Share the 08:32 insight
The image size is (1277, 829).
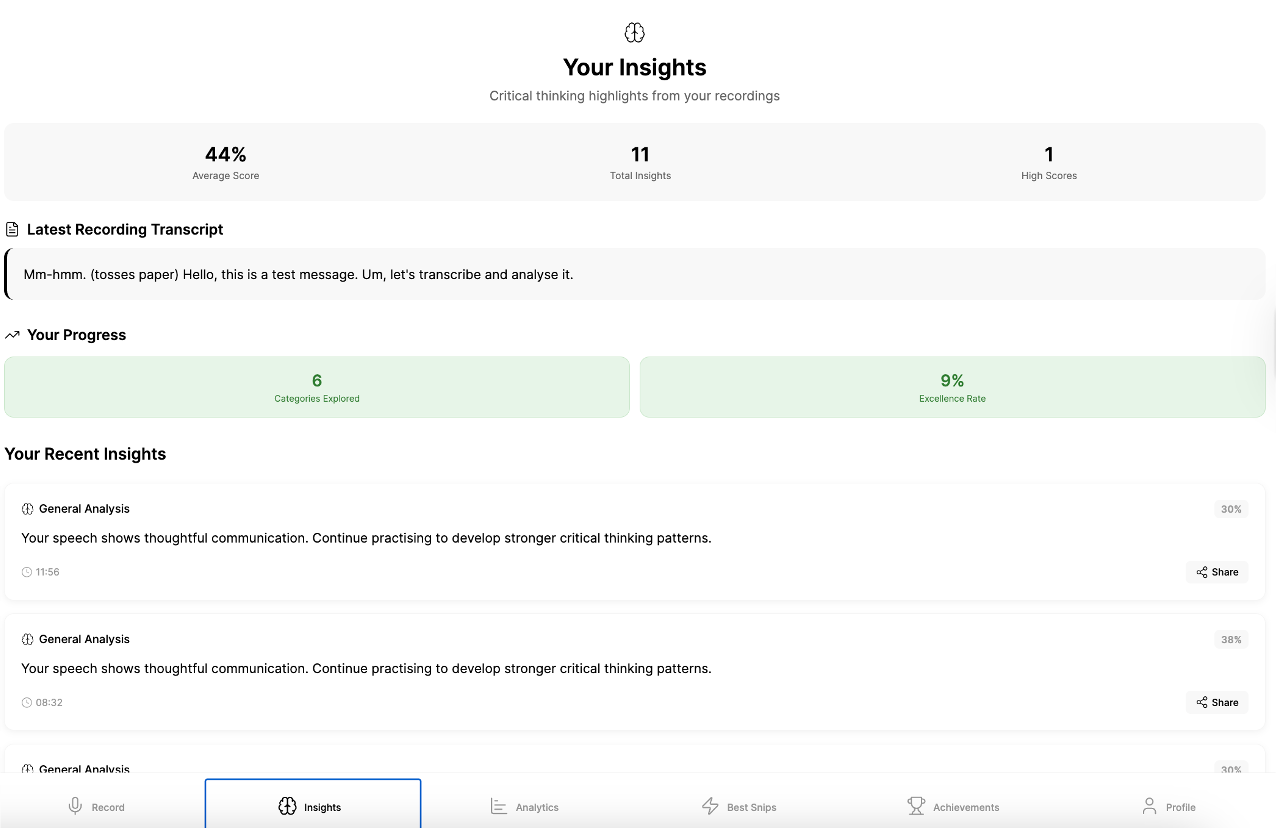tap(1217, 702)
